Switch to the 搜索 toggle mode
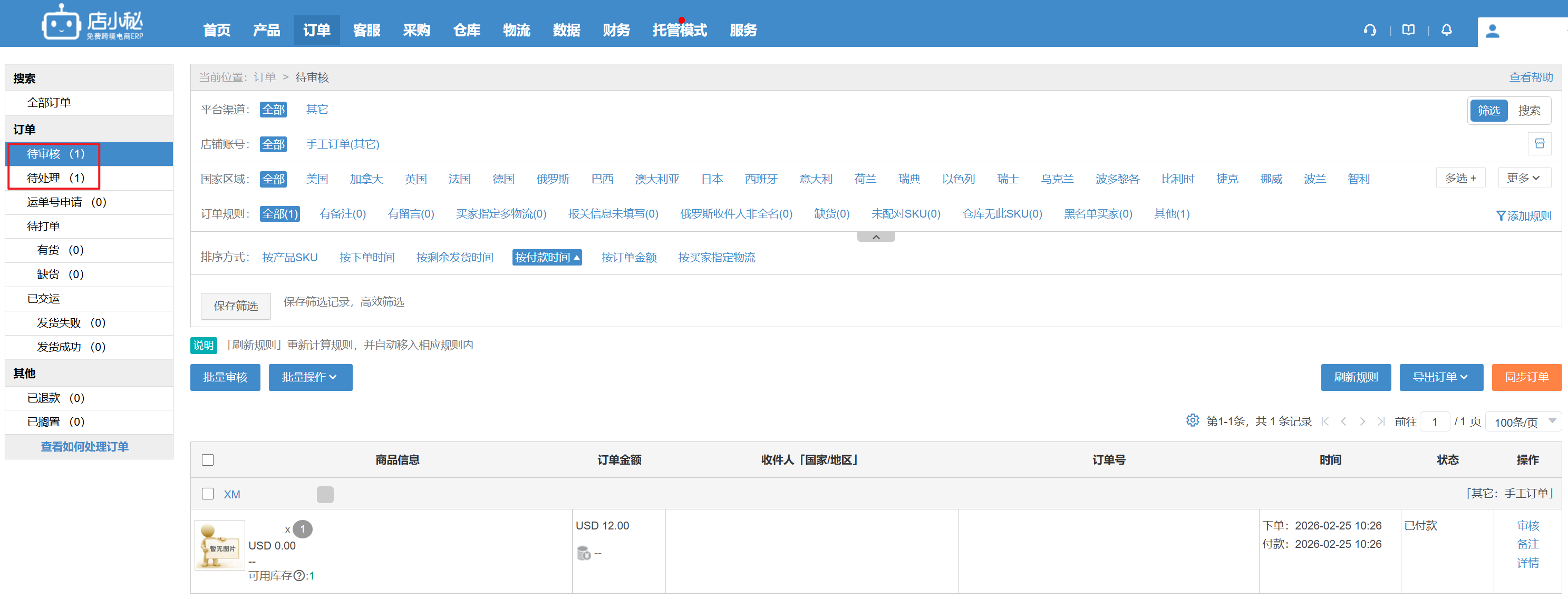The height and width of the screenshot is (599, 1568). (1528, 111)
